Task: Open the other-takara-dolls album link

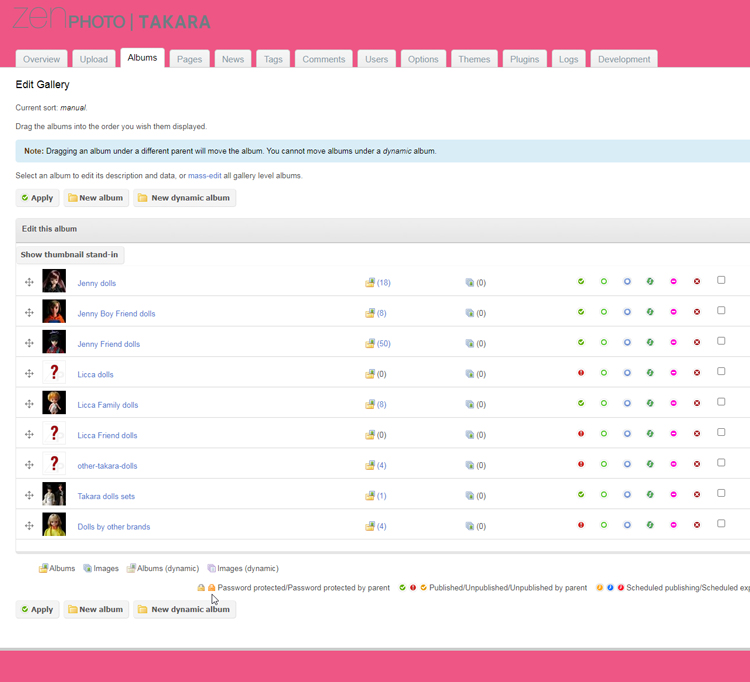Action: click(107, 466)
